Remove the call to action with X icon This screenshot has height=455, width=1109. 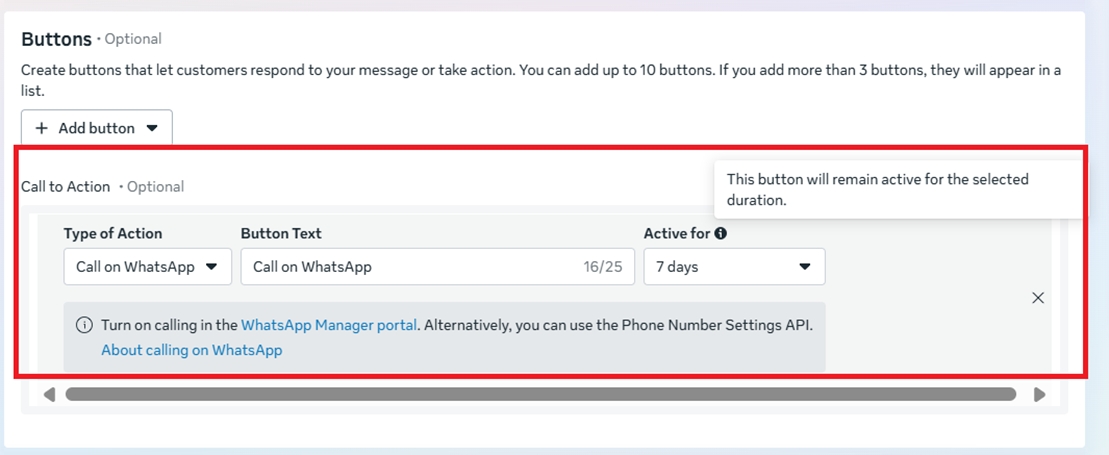click(x=1038, y=298)
